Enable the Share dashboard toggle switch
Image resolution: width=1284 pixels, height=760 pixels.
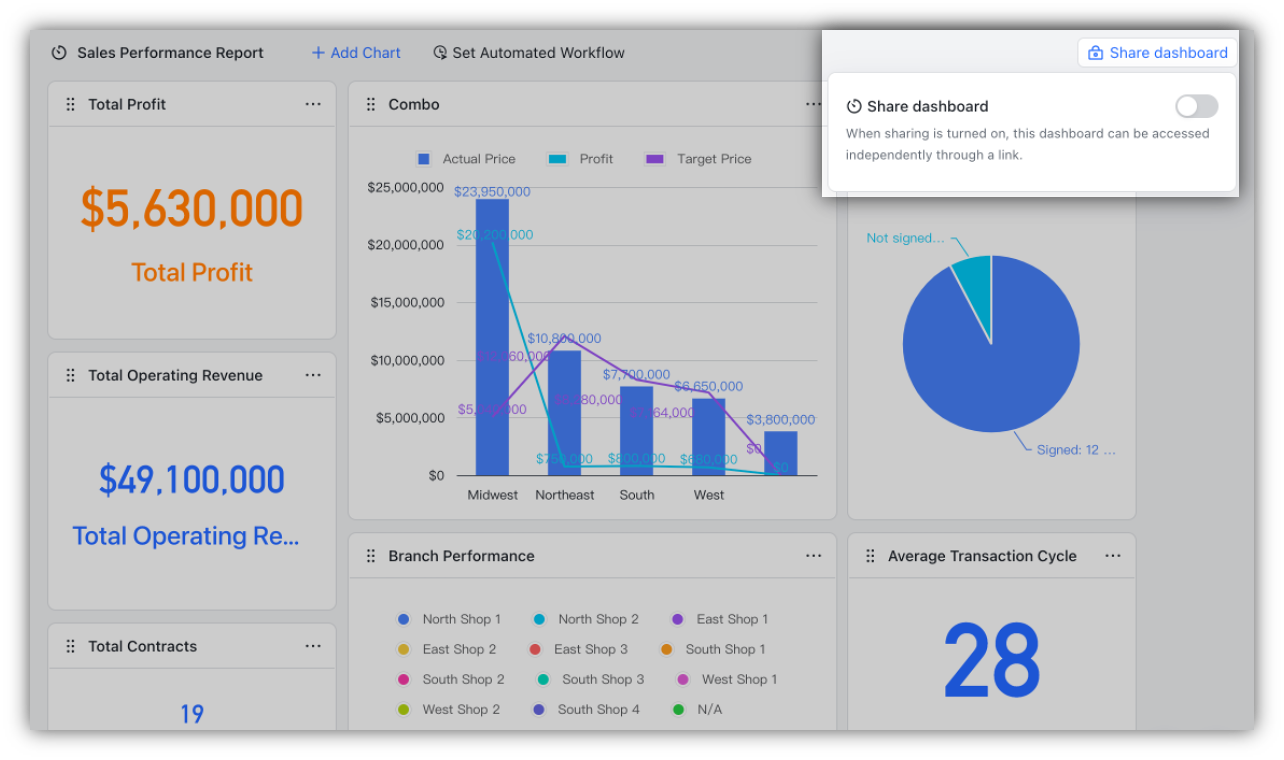coord(1196,106)
